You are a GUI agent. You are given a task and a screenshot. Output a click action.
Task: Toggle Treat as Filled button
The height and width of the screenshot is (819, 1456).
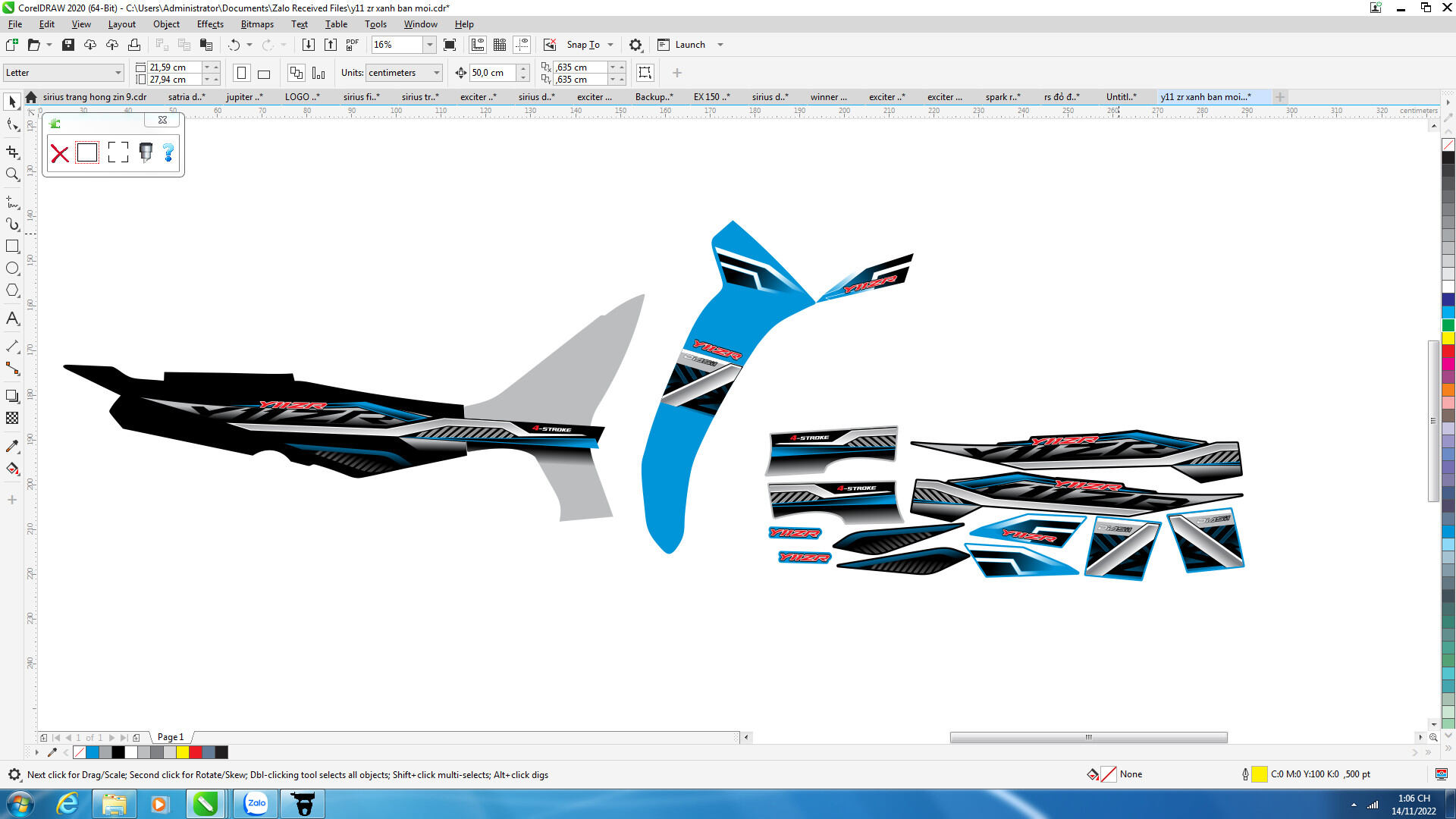point(645,73)
